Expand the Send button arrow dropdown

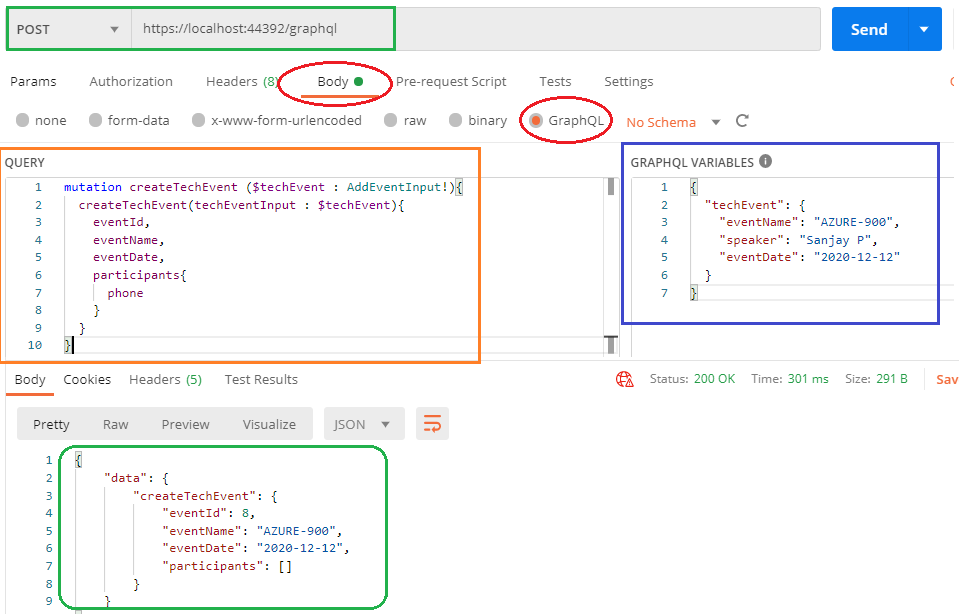923,29
